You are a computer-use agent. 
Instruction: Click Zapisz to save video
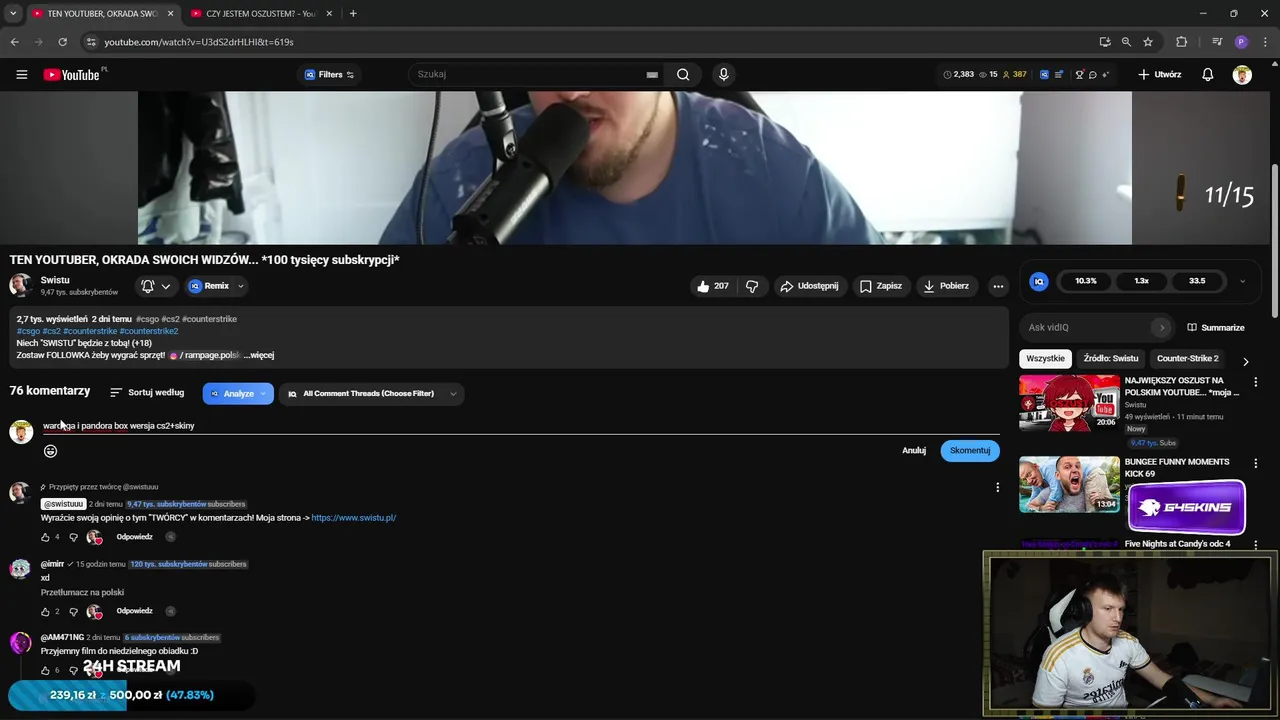tap(881, 286)
